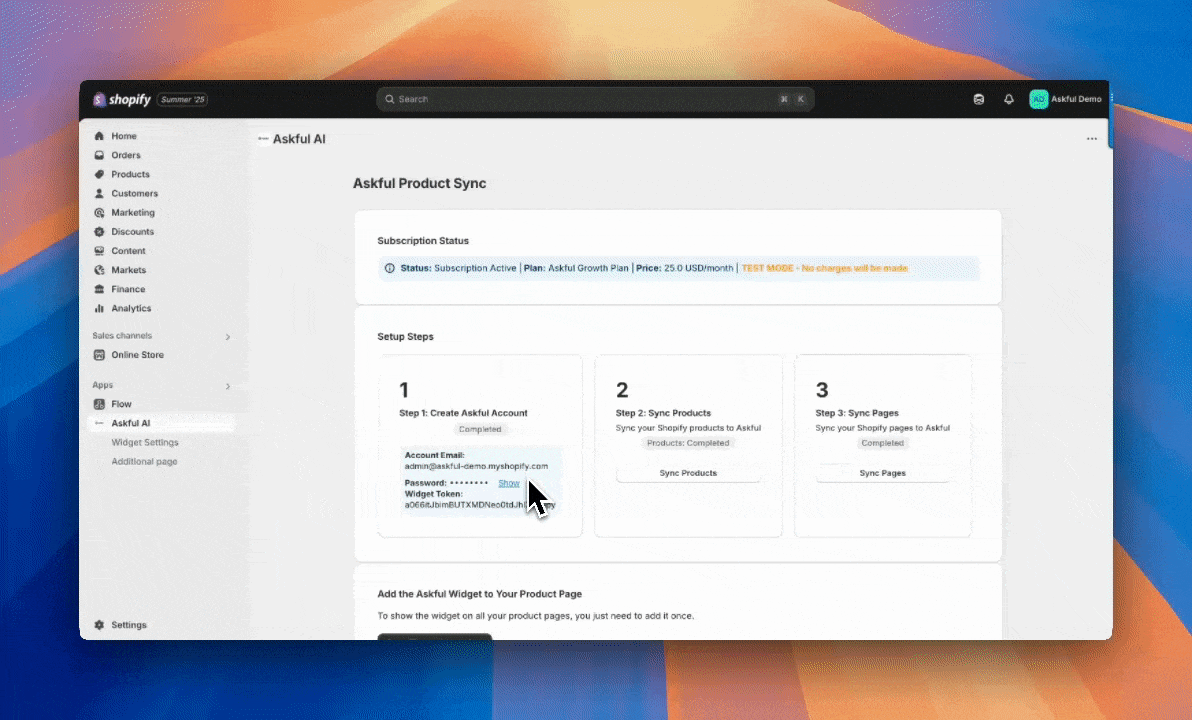Click the Step 3 Completed badge
This screenshot has width=1192, height=720.
(883, 443)
